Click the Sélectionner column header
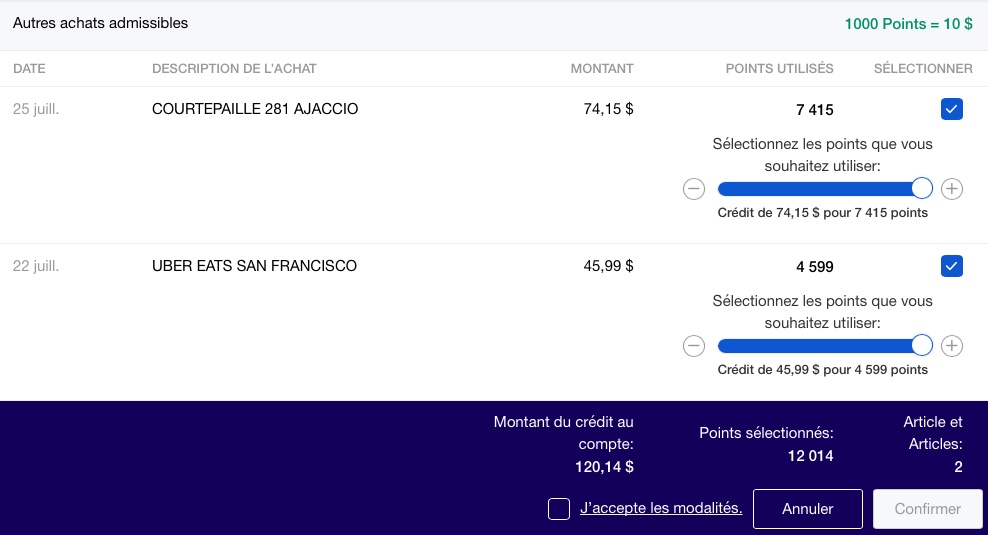The image size is (988, 535). click(923, 69)
